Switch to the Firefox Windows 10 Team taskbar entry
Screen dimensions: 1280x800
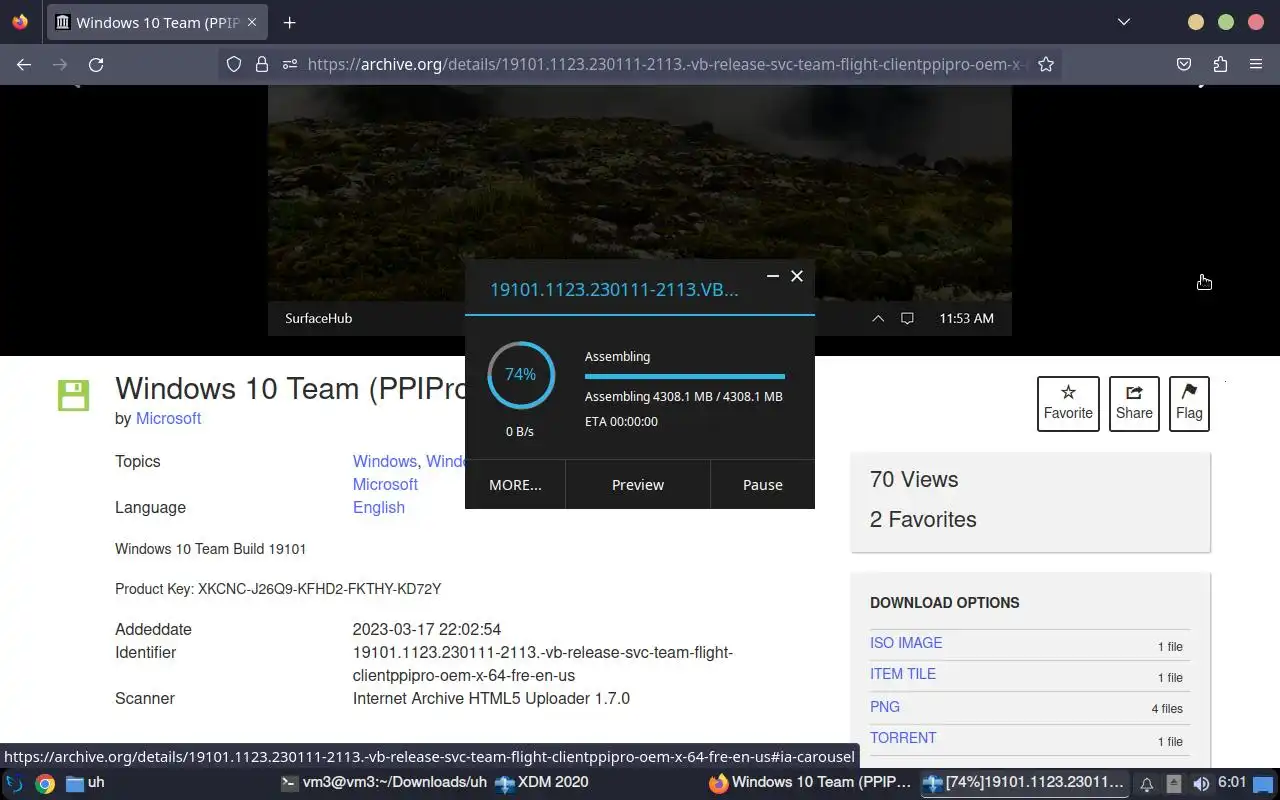tap(810, 782)
